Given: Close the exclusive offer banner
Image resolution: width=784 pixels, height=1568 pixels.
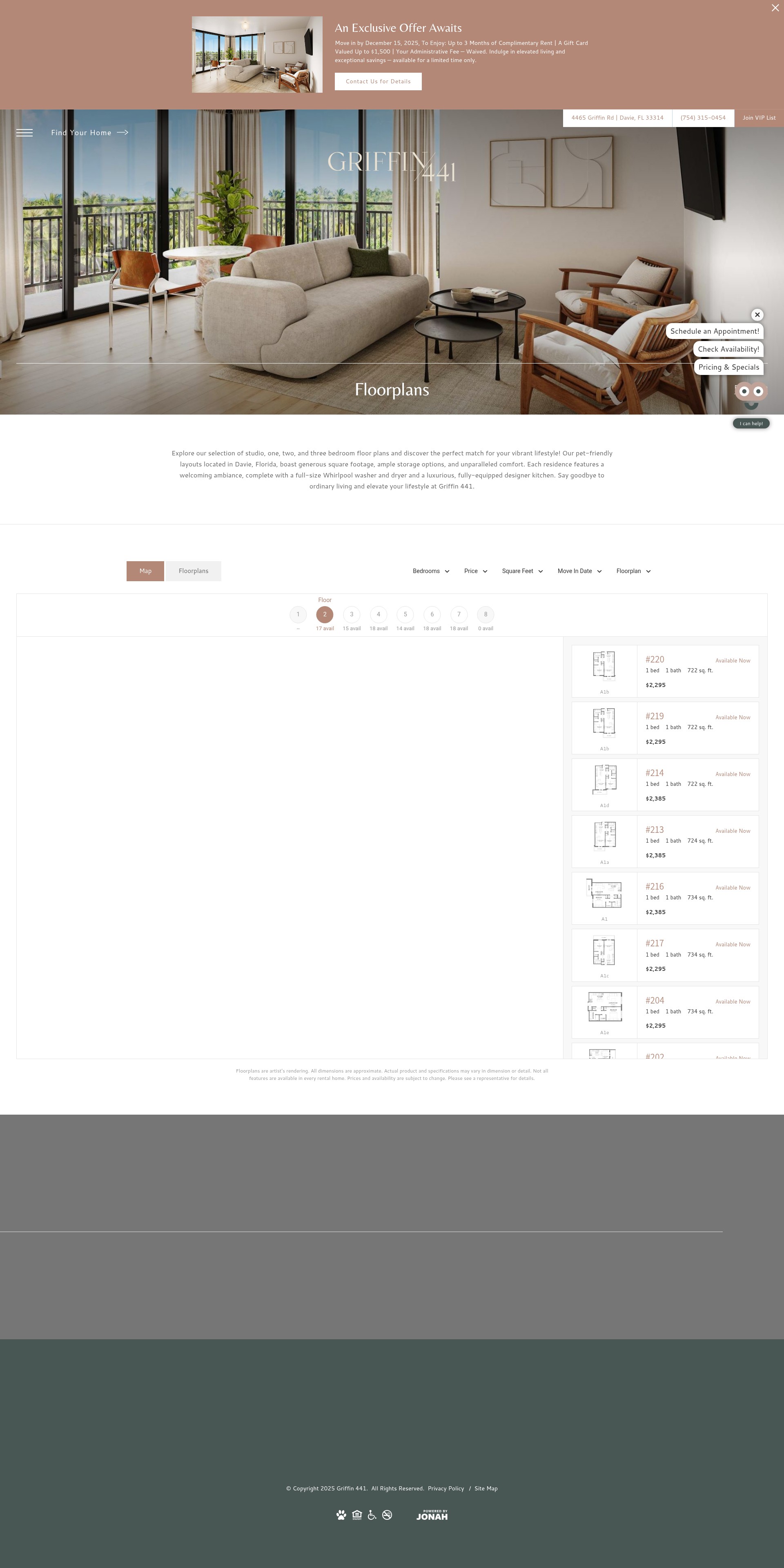Looking at the screenshot, I should point(775,8).
